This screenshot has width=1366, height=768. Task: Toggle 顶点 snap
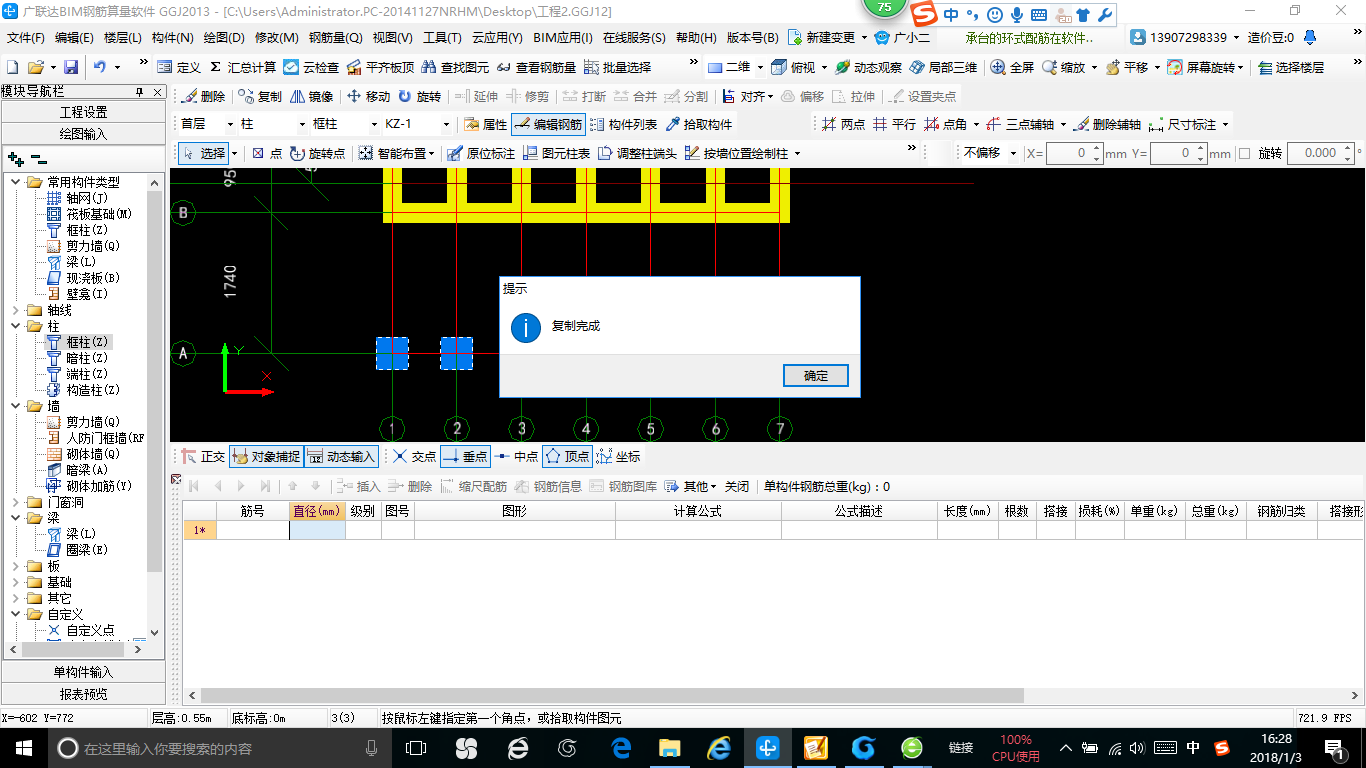567,456
